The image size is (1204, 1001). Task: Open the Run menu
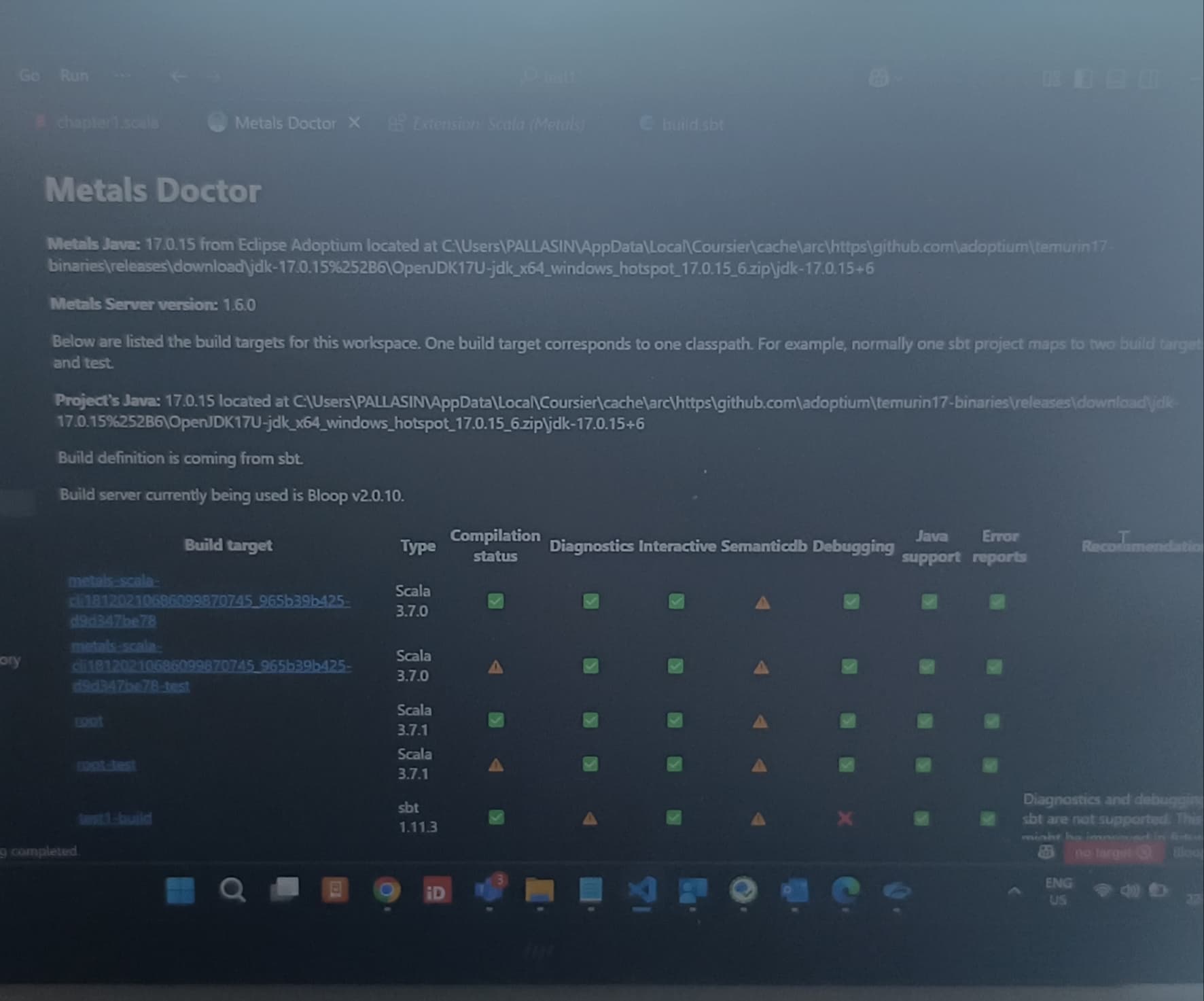[74, 75]
